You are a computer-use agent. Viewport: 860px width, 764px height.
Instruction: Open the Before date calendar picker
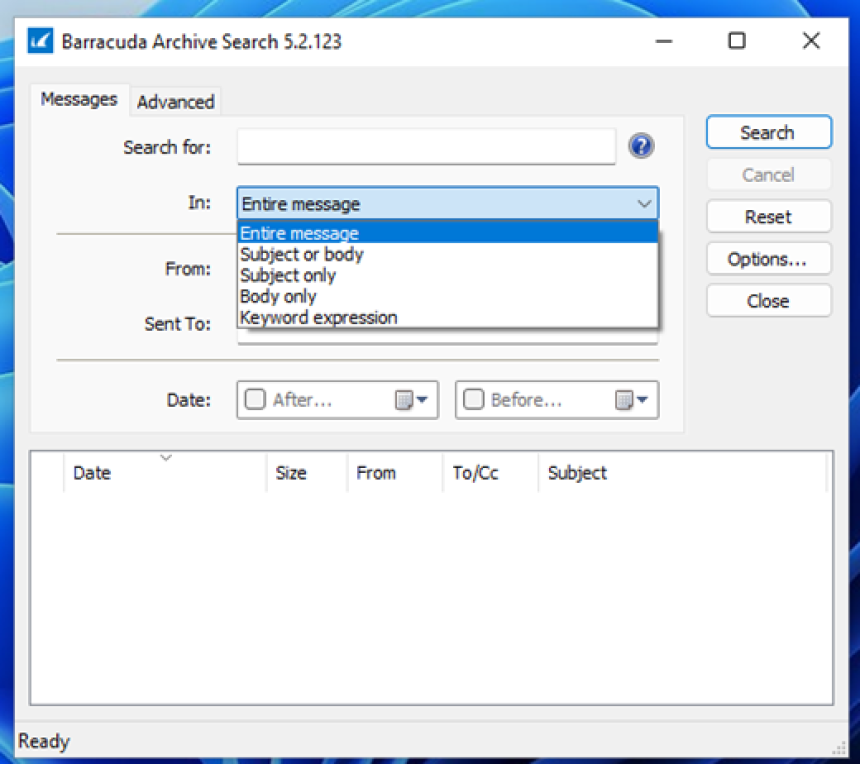tap(631, 400)
